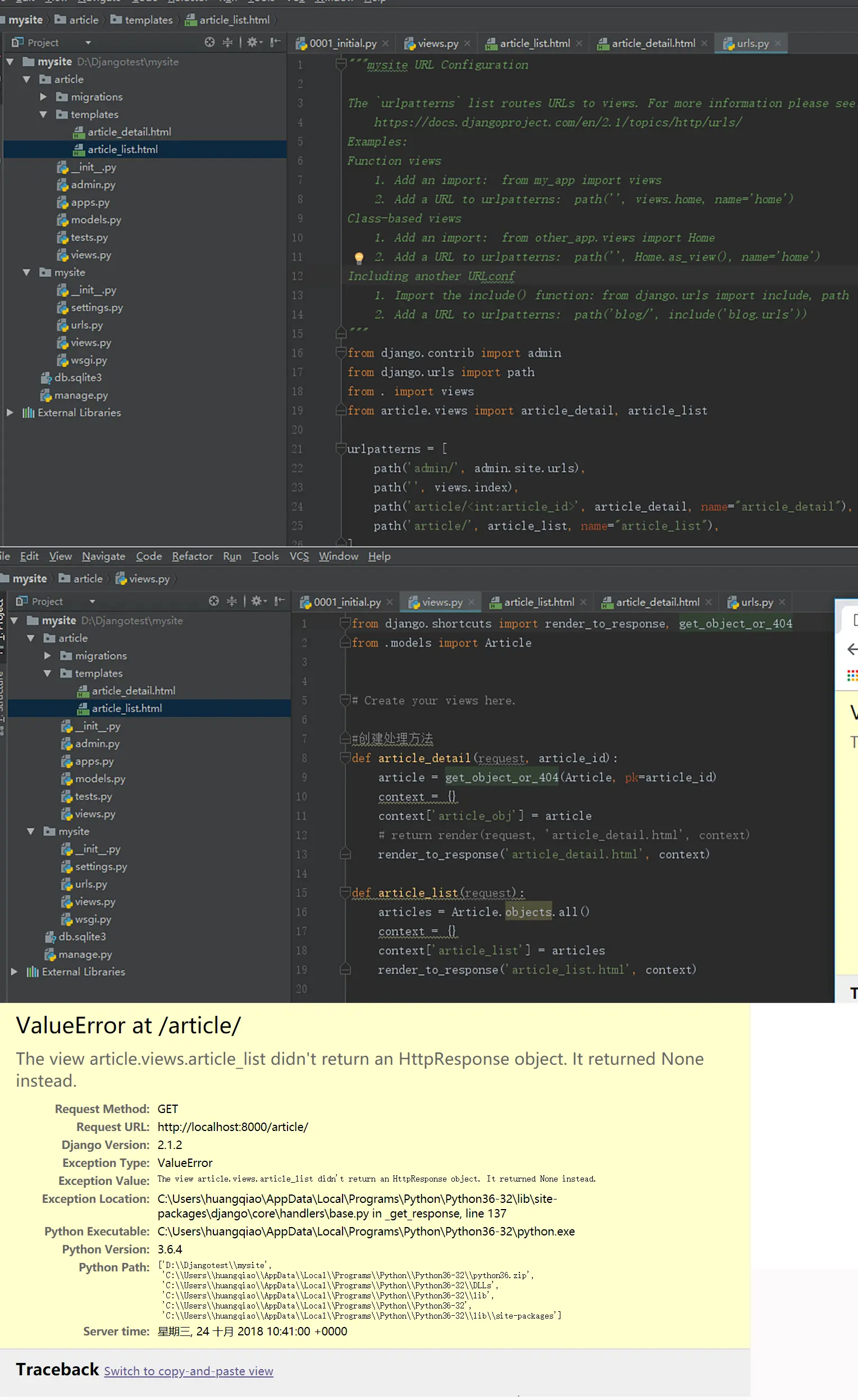Click db.sqlite3 file icon in lower project tree
The image size is (858, 1400).
pyautogui.click(x=51, y=937)
